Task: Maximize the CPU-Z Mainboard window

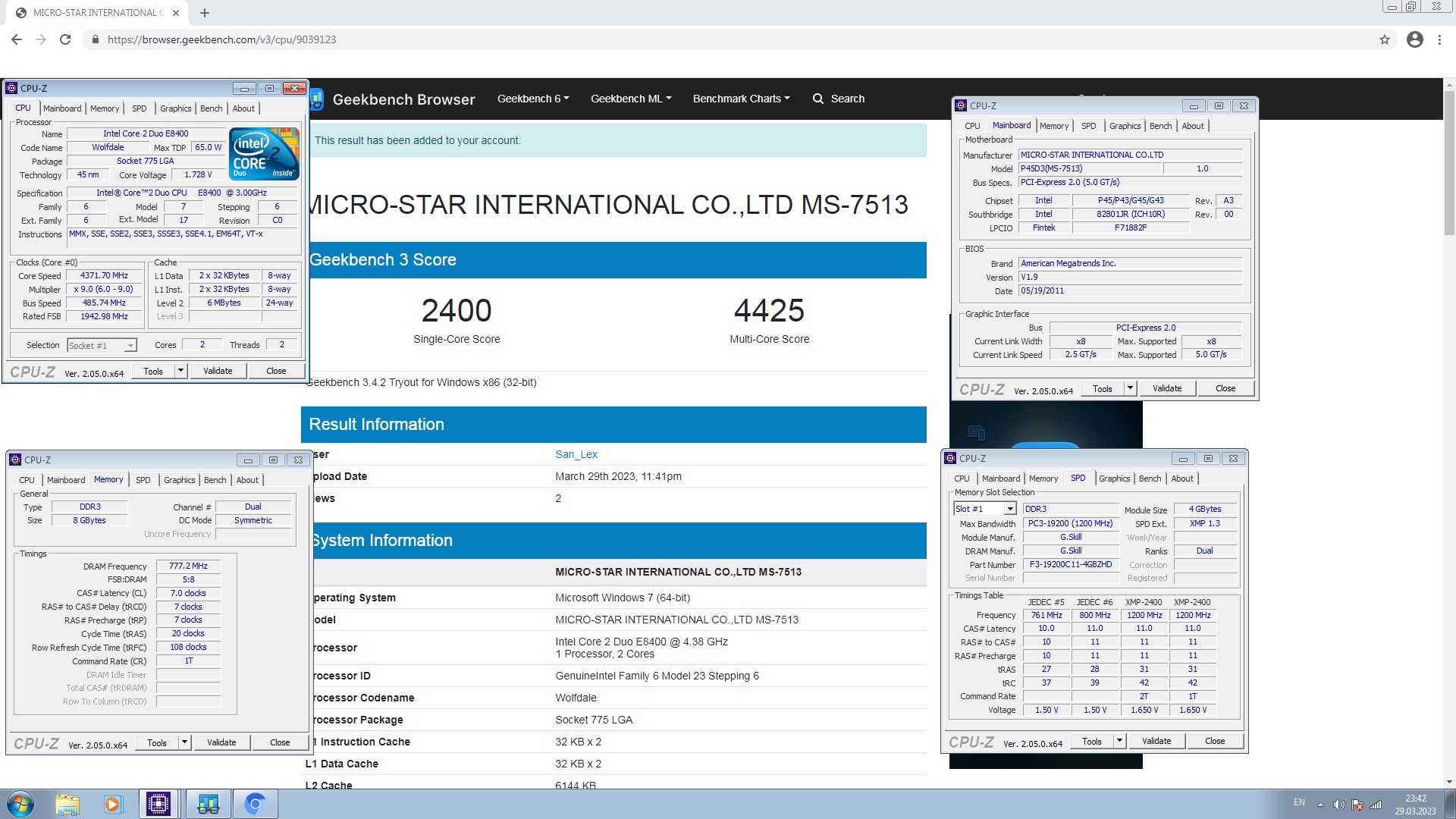Action: tap(1219, 106)
